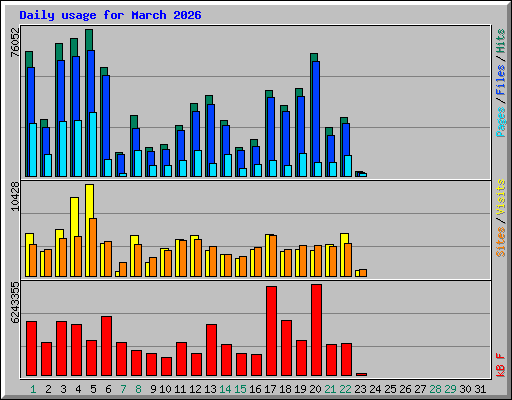Click the red KB bar for day 20
The image size is (512, 400).
click(316, 330)
